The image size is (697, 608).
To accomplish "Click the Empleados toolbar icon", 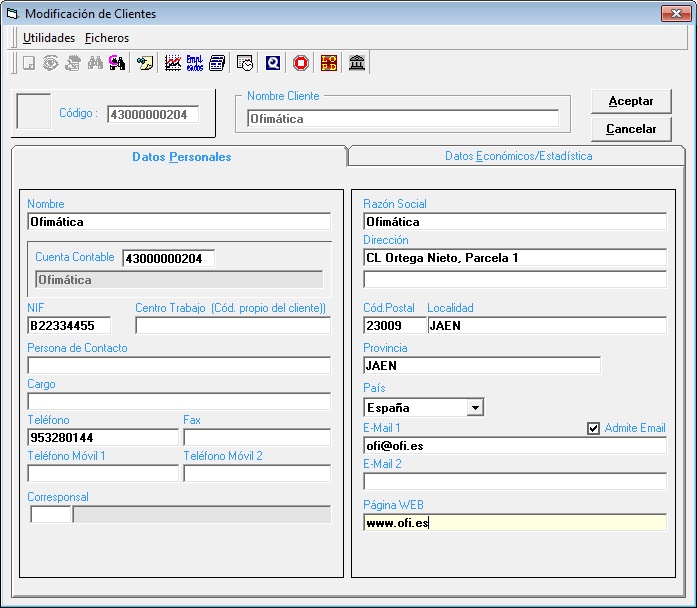I will coord(195,63).
